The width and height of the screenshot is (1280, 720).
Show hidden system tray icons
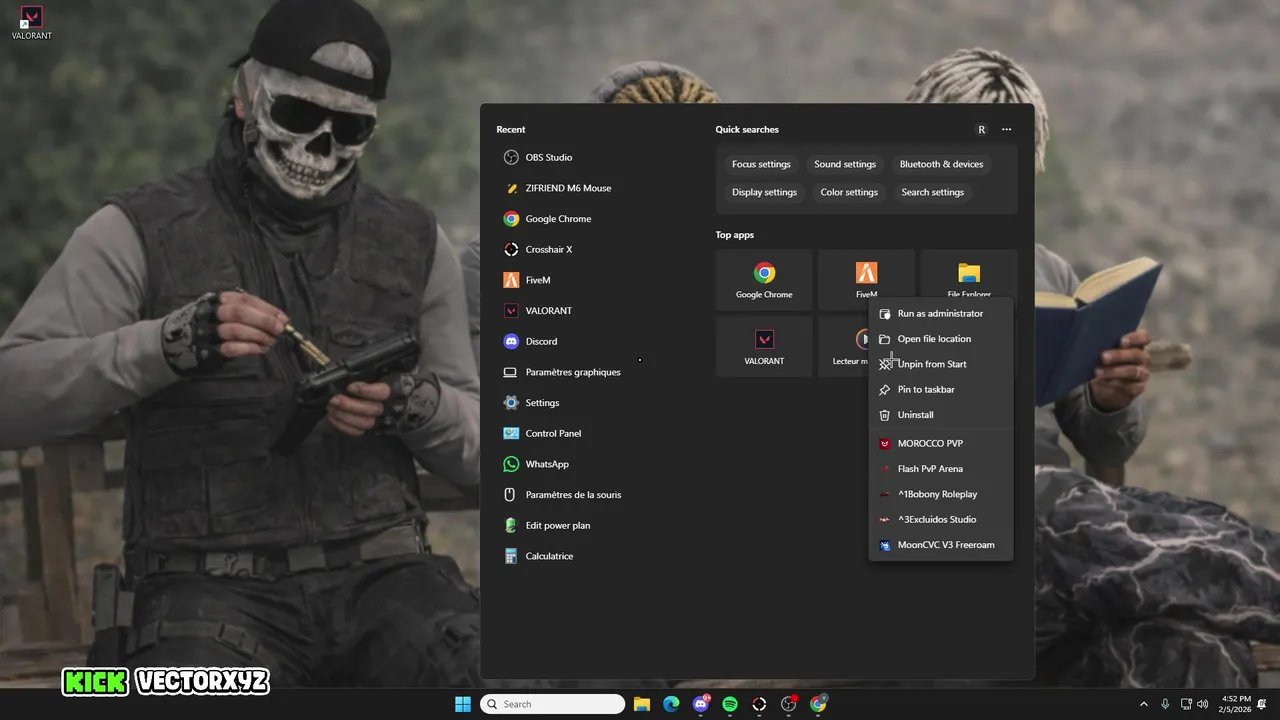[x=1144, y=704]
